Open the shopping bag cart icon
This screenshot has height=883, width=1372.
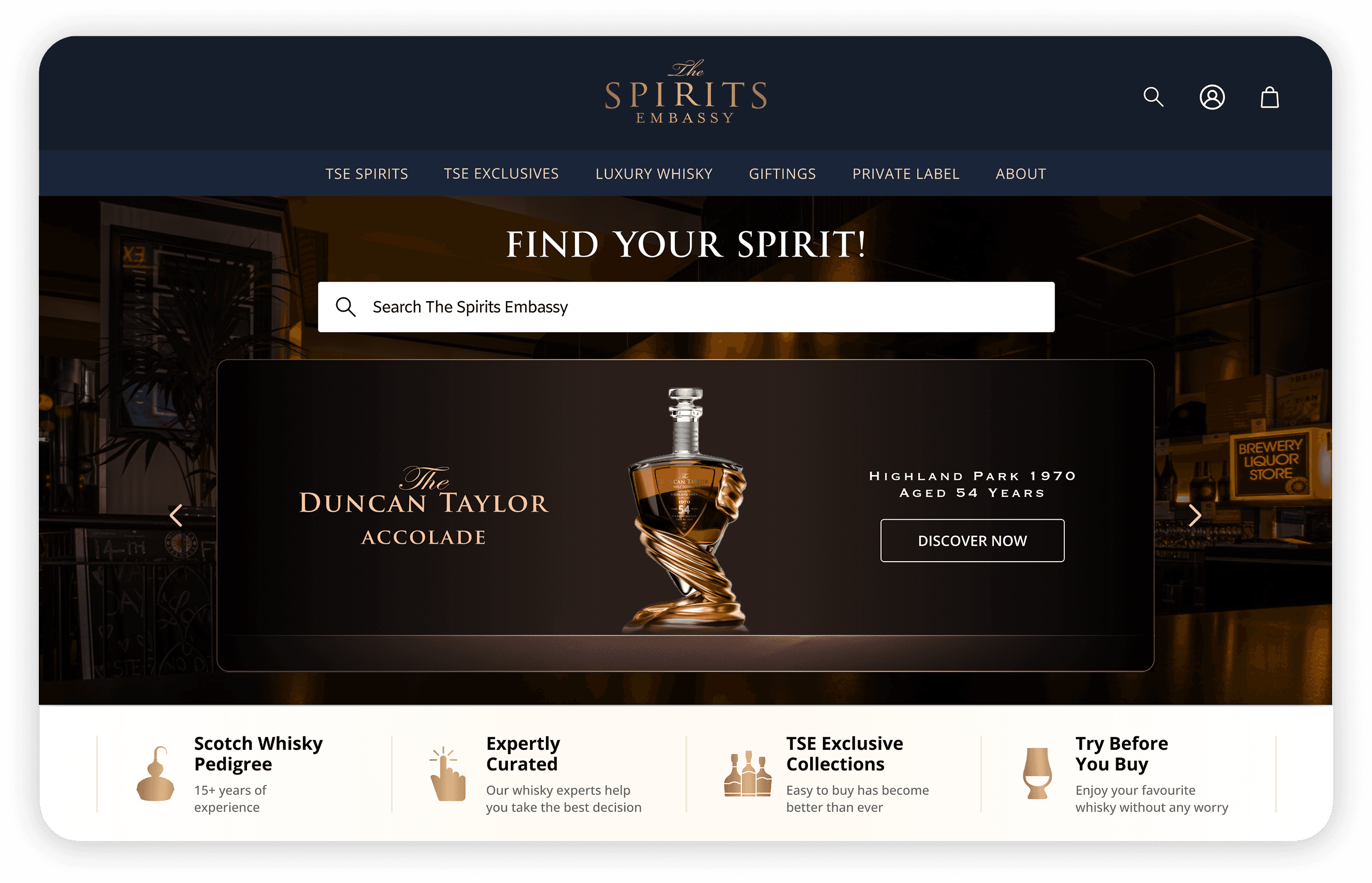coord(1269,97)
